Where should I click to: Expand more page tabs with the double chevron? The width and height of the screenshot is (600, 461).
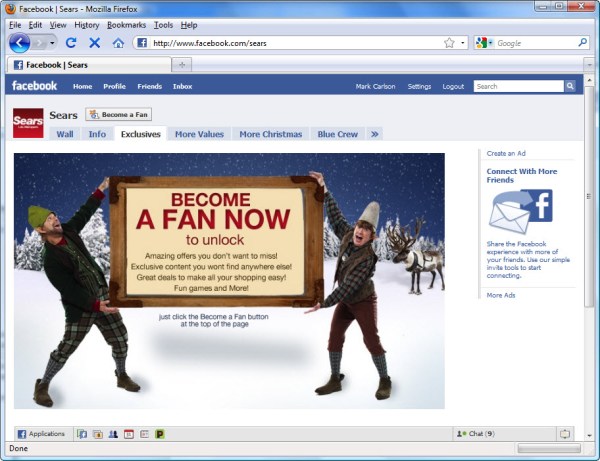[375, 134]
